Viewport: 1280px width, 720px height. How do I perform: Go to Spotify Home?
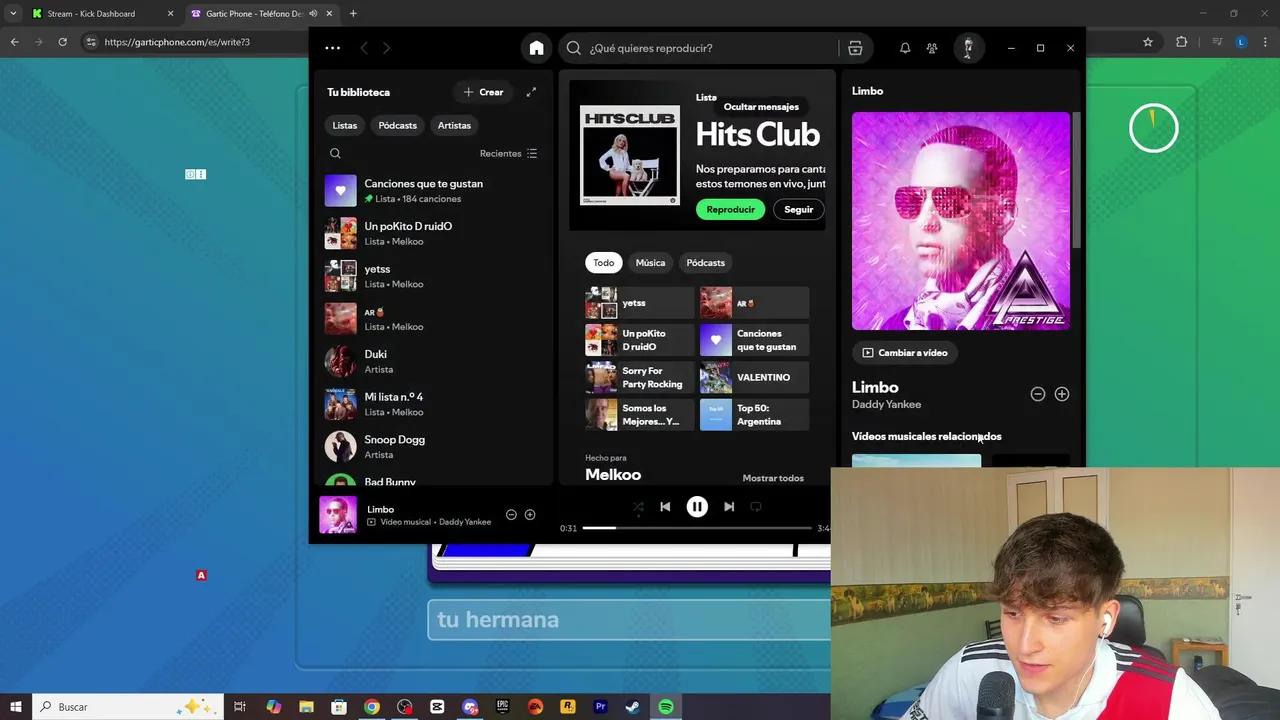537,48
